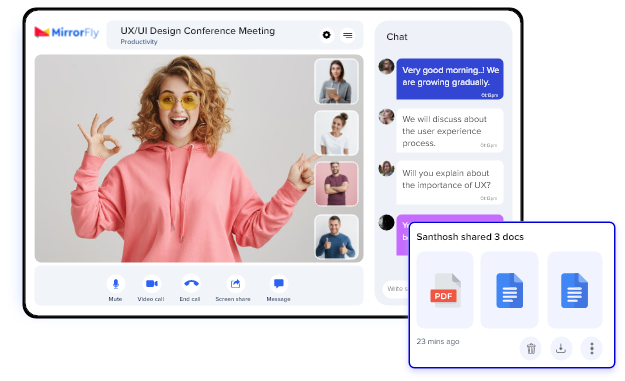Click the 'user experience process' chat message
The height and width of the screenshot is (381, 625).
pyautogui.click(x=450, y=131)
